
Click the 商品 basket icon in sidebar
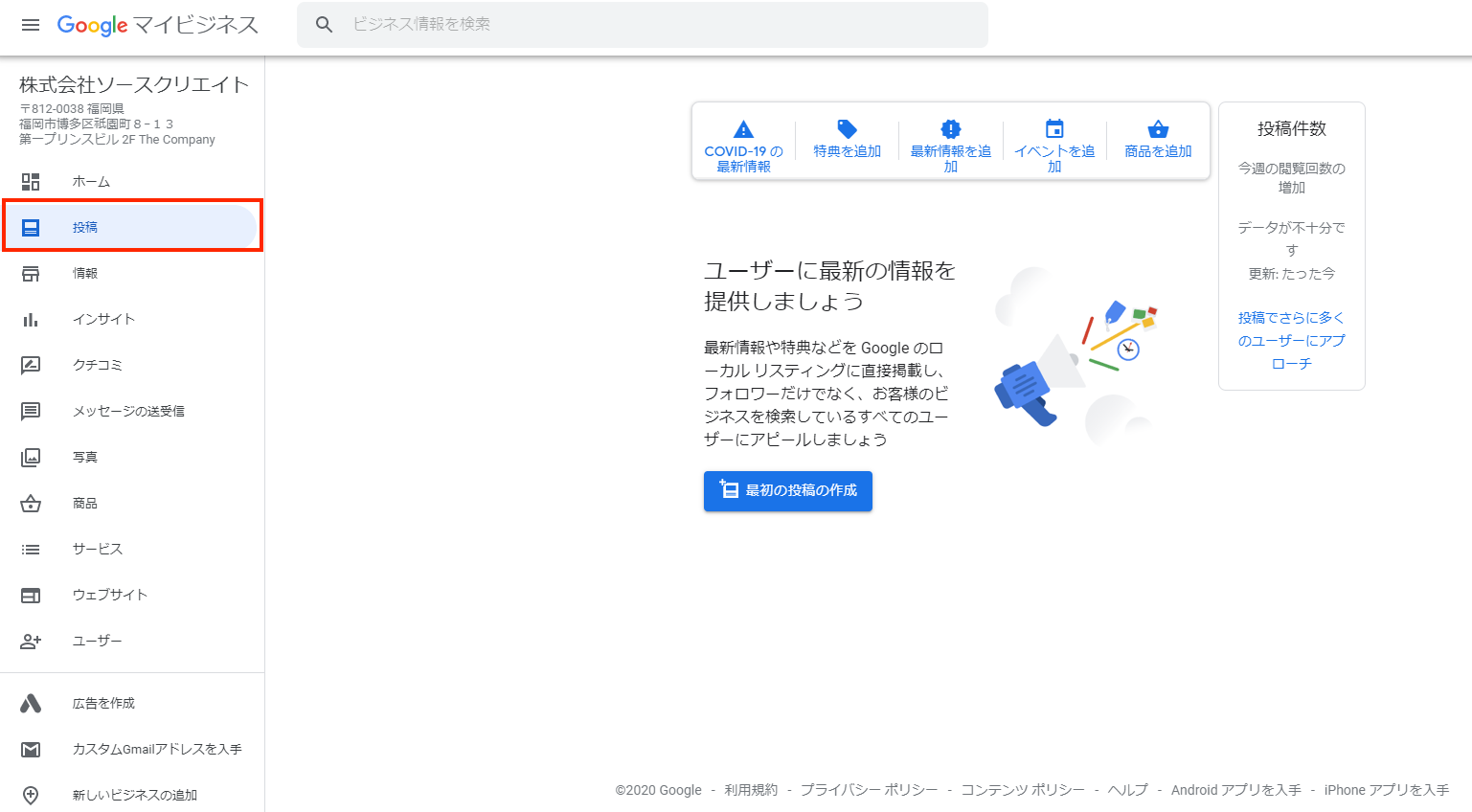(31, 504)
